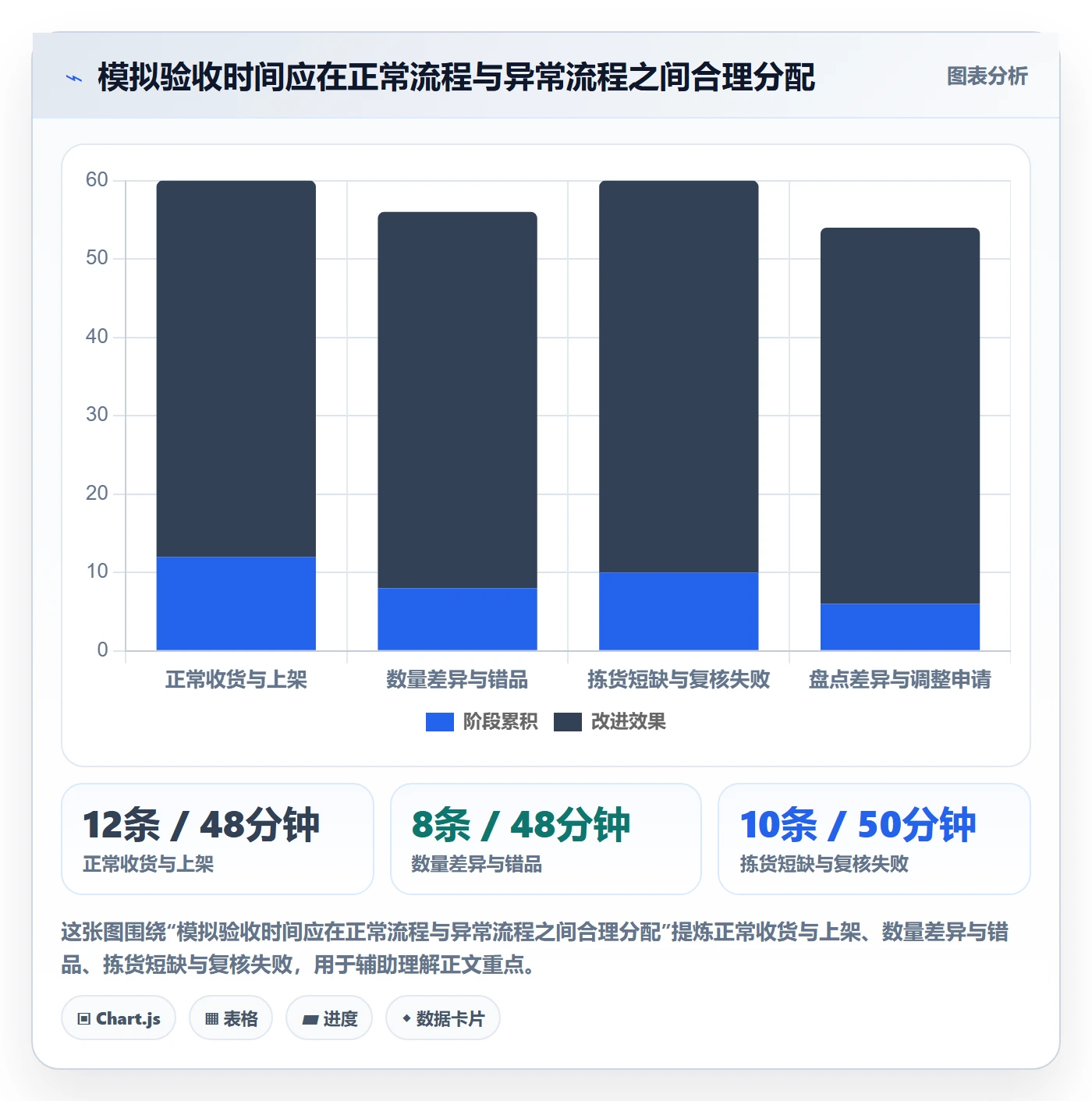
Task: Click the card caption 数量差异与错品 under 8条
Action: pyautogui.click(x=477, y=864)
